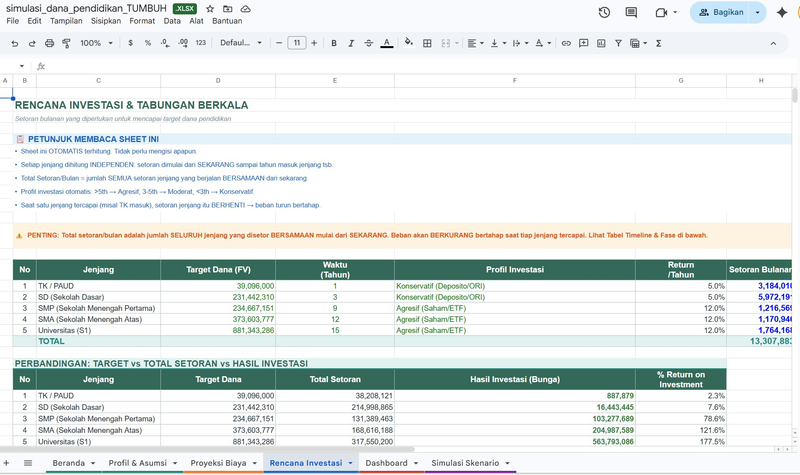Screen dimensions: 800x475
Task: Click the Move to folder icon
Action: point(228,9)
